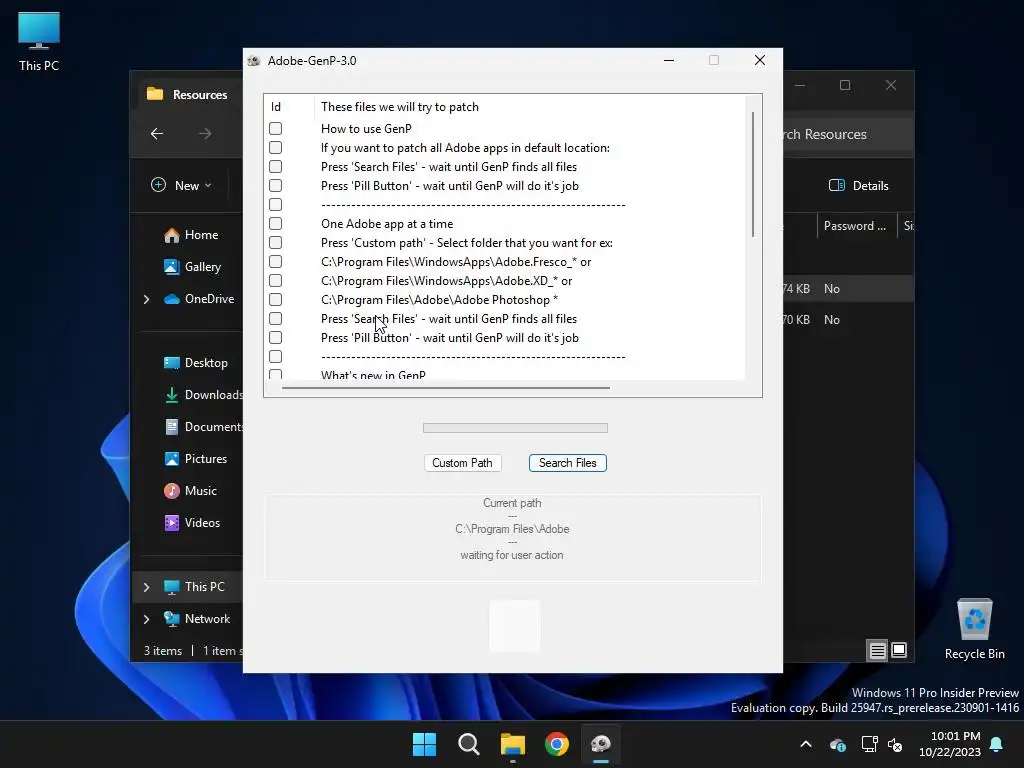1024x768 pixels.
Task: Click the Adobe-GenP title bar skull icon
Action: (254, 61)
